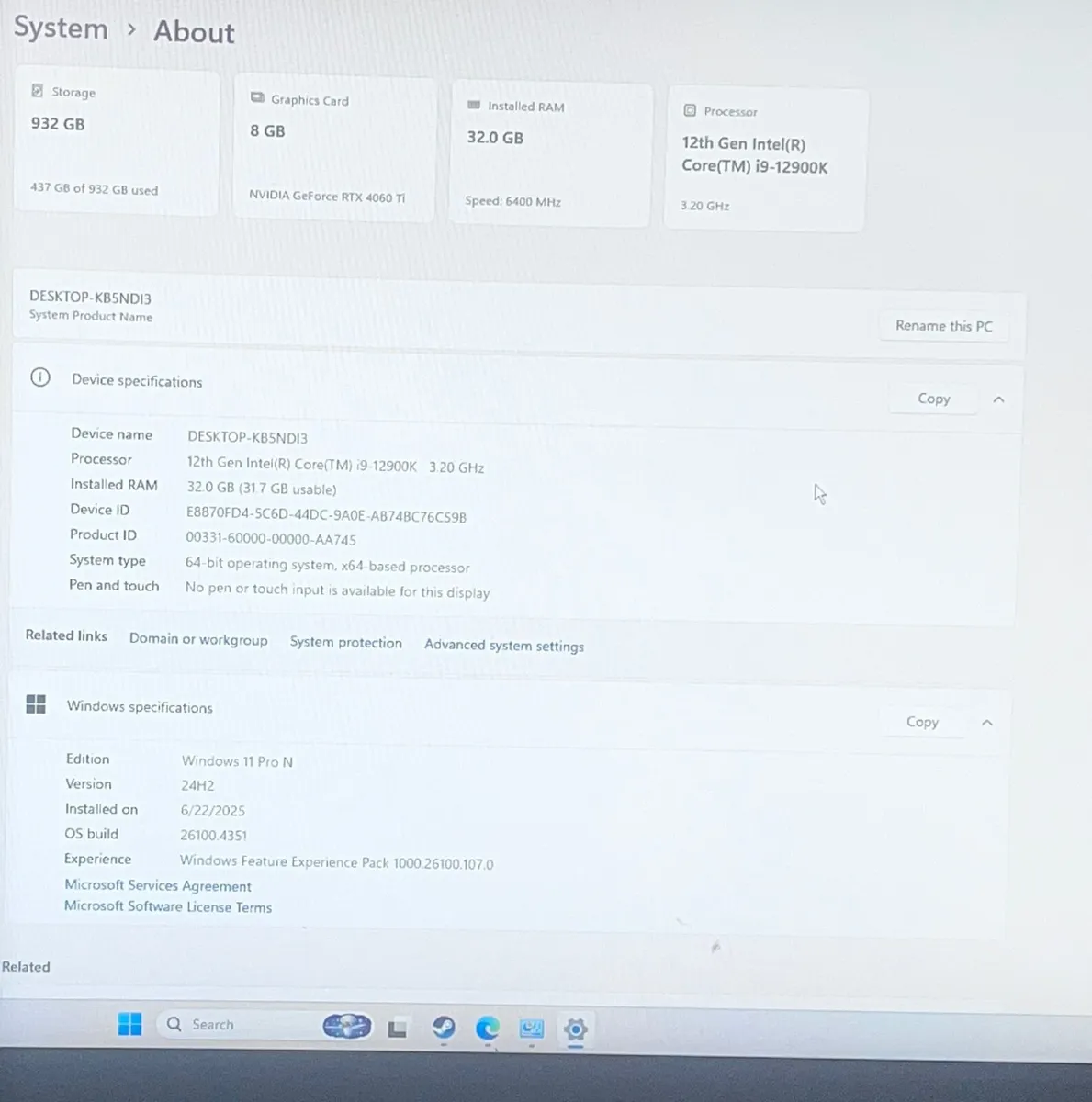
Task: Click the Installed RAM card
Action: (550, 154)
